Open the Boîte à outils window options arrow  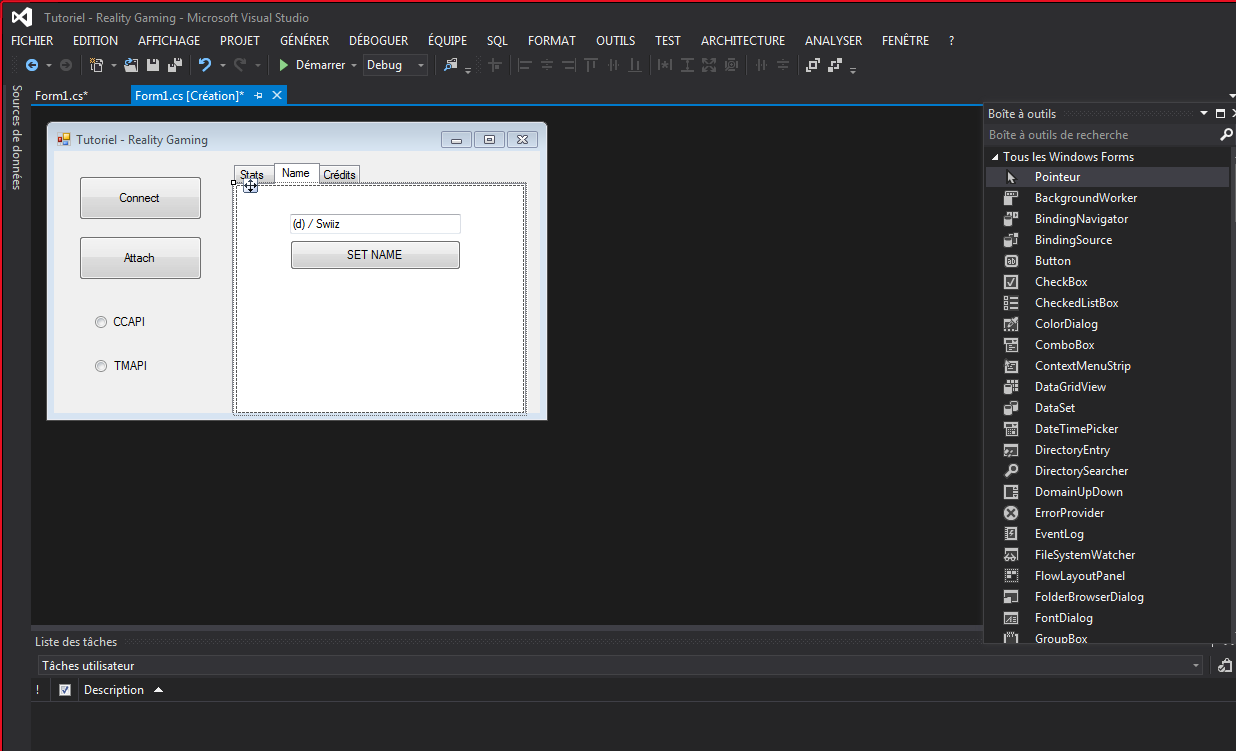click(x=1204, y=114)
